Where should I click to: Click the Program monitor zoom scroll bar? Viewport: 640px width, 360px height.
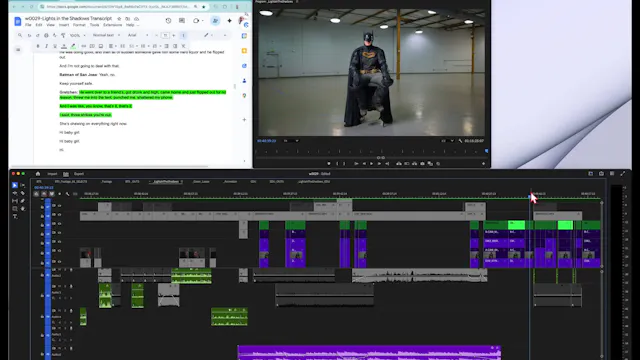point(381,158)
